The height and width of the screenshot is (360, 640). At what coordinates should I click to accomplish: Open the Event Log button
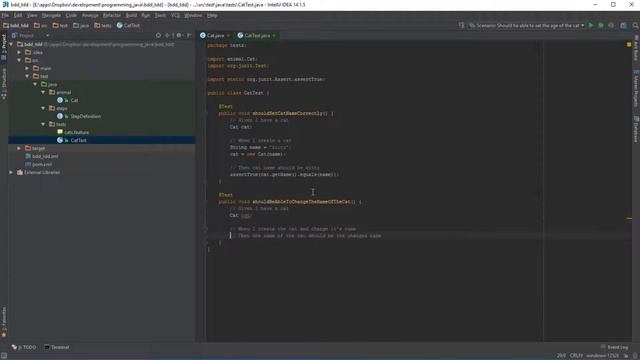tap(614, 347)
